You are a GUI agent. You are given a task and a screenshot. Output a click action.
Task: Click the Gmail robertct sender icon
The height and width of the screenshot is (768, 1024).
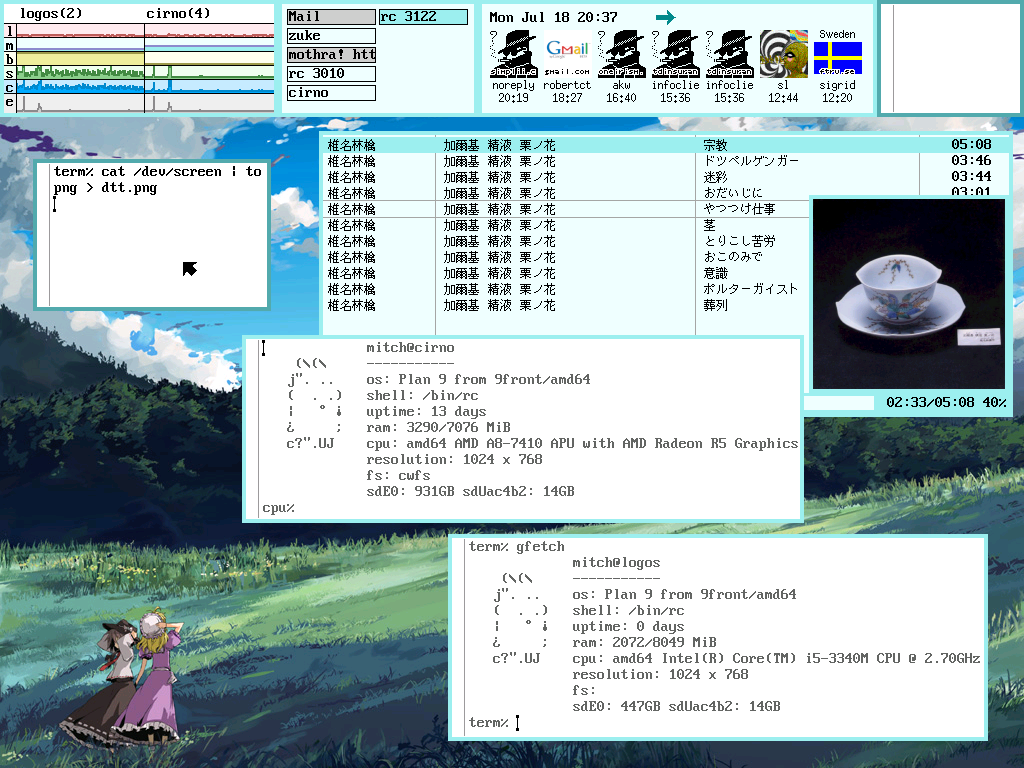pos(567,55)
